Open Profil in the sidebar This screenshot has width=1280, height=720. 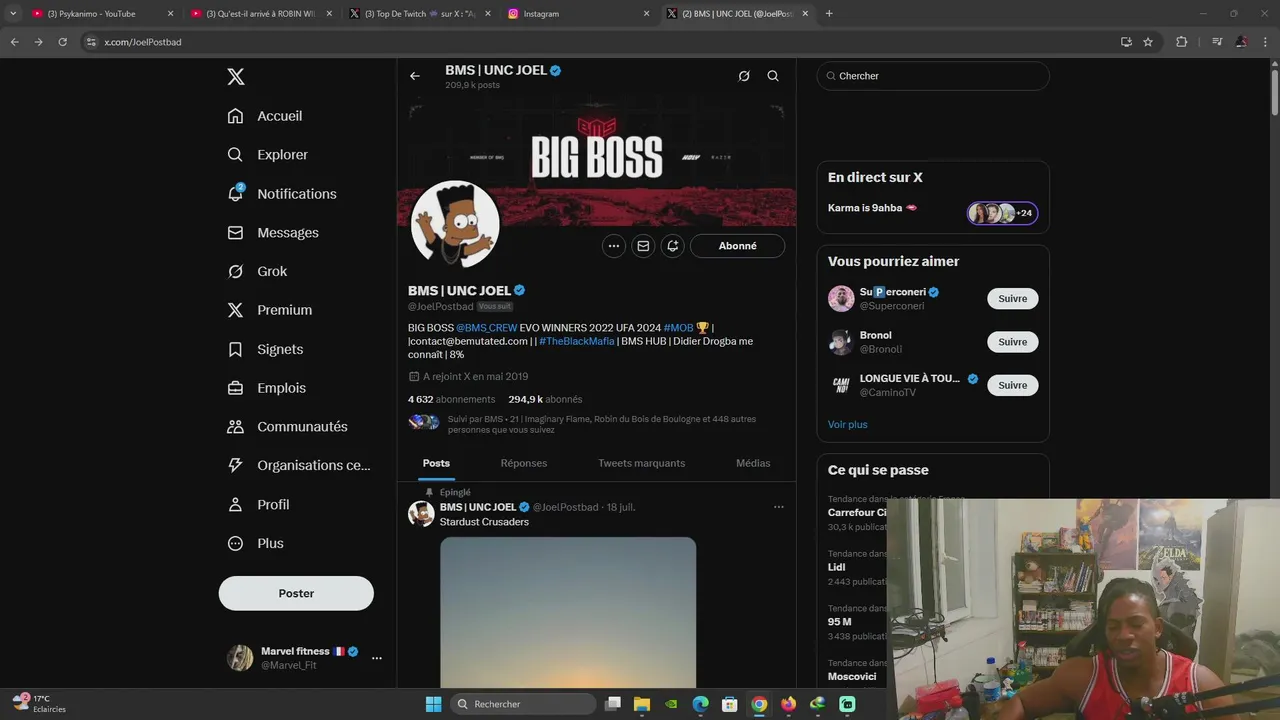[258, 505]
